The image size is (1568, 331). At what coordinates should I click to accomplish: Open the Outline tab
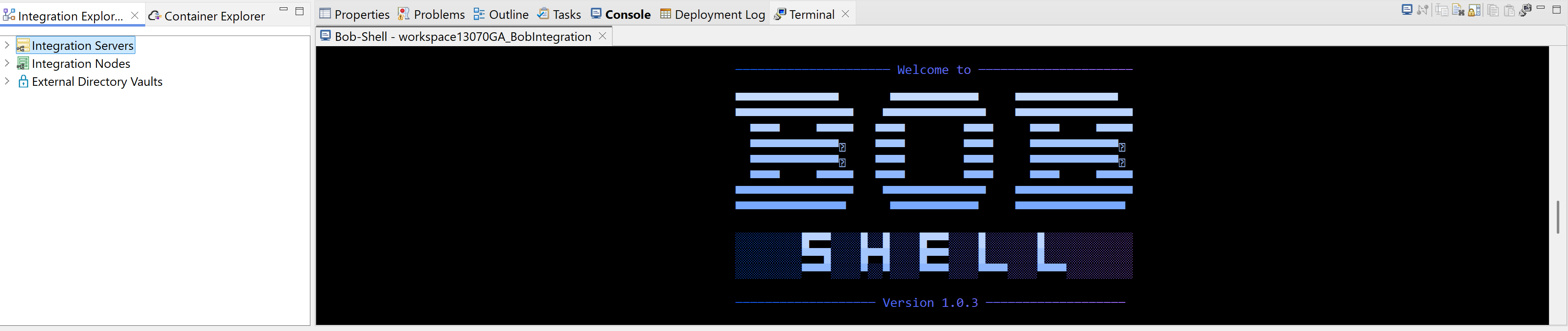(x=501, y=15)
